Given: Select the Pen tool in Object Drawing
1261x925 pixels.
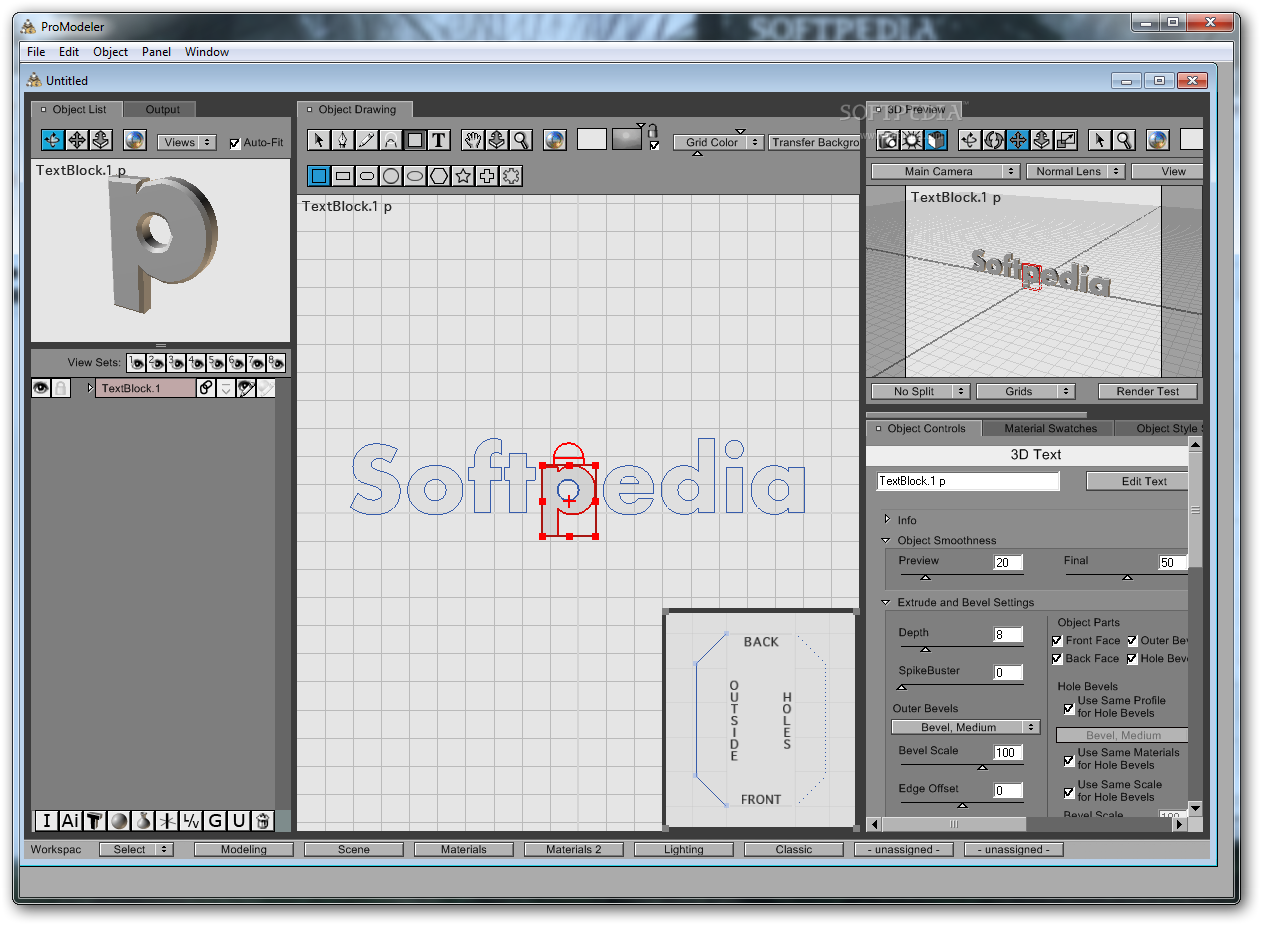Looking at the screenshot, I should tap(342, 141).
